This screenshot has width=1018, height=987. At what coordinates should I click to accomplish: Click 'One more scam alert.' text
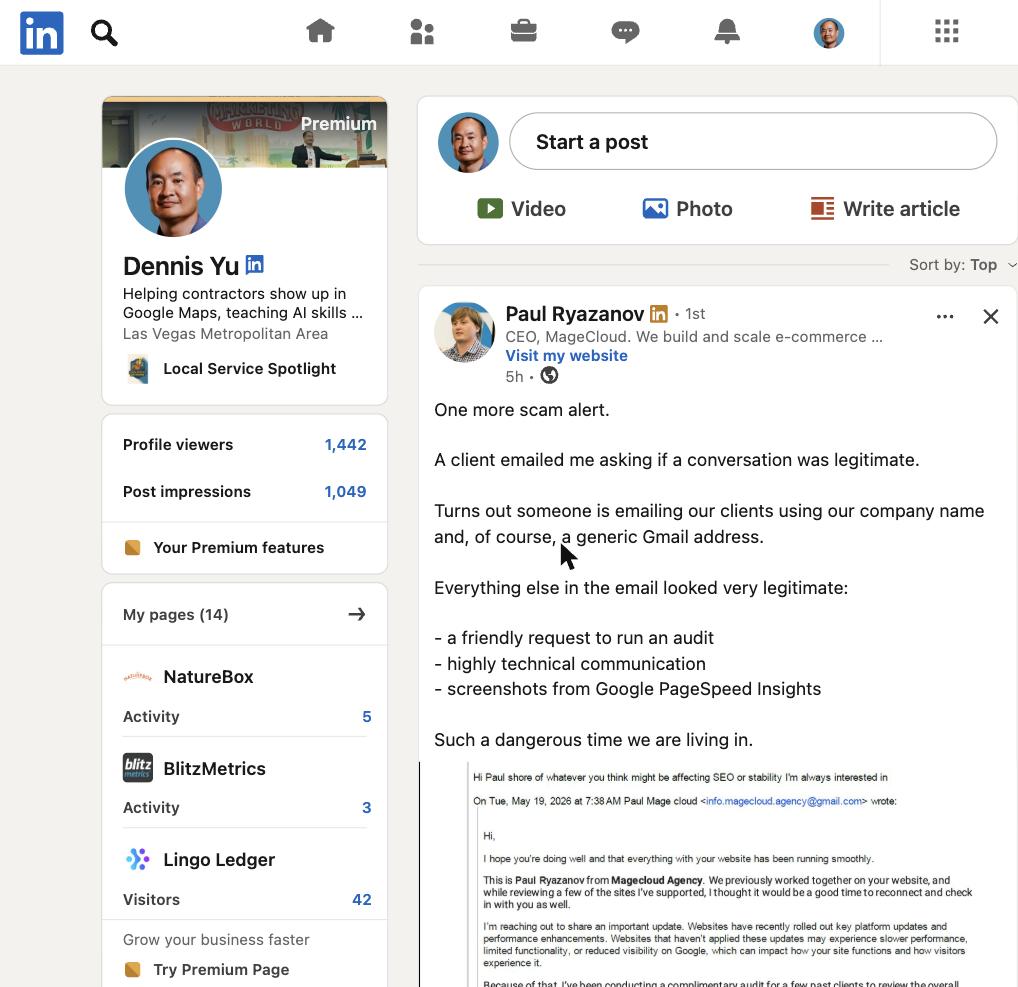[521, 410]
